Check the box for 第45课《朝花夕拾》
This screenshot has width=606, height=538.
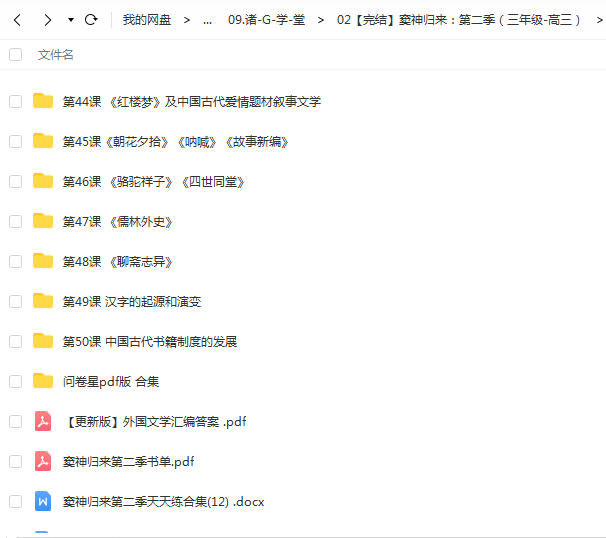coord(15,141)
